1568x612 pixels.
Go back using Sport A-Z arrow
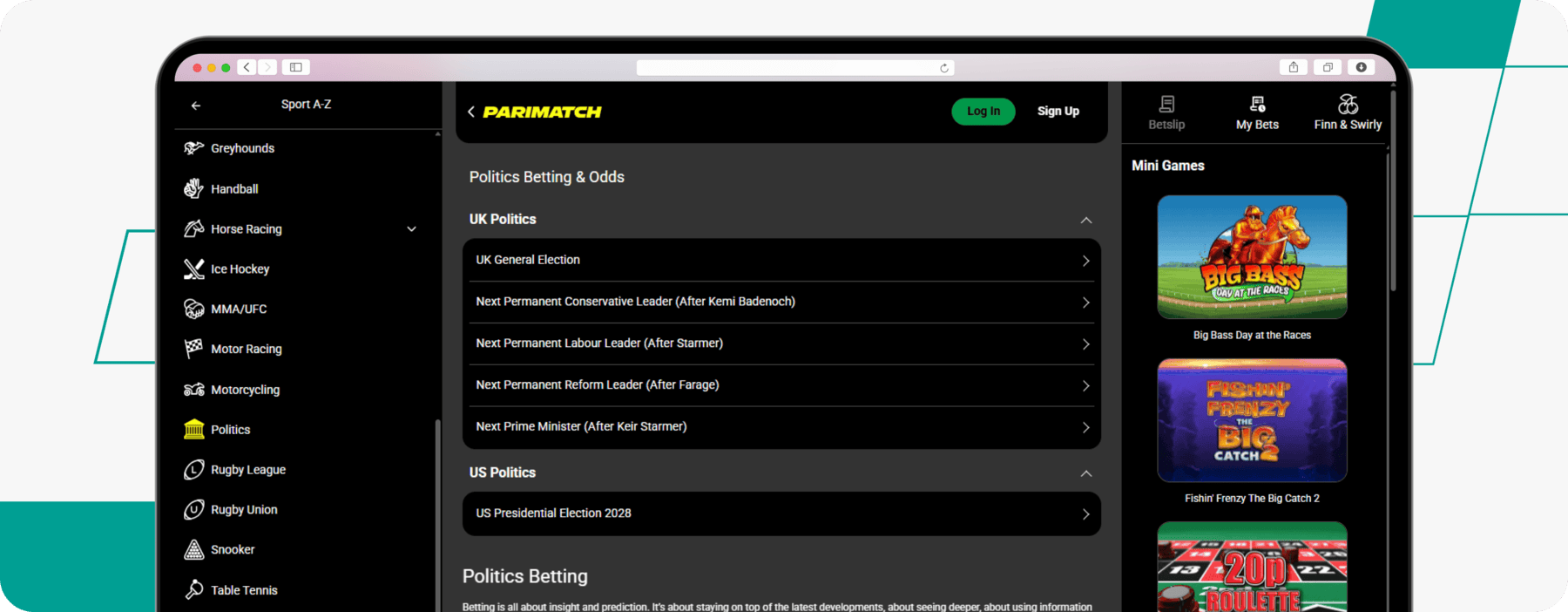point(196,105)
